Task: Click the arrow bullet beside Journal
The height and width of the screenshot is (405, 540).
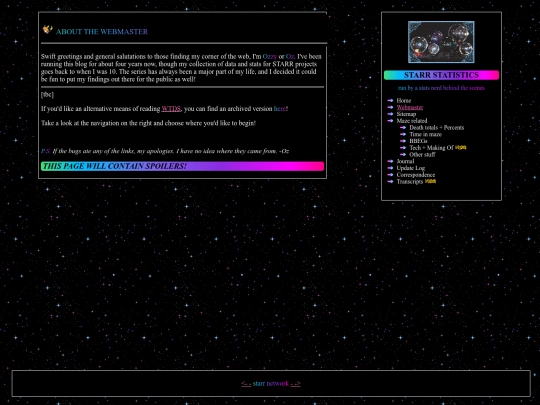Action: 390,161
